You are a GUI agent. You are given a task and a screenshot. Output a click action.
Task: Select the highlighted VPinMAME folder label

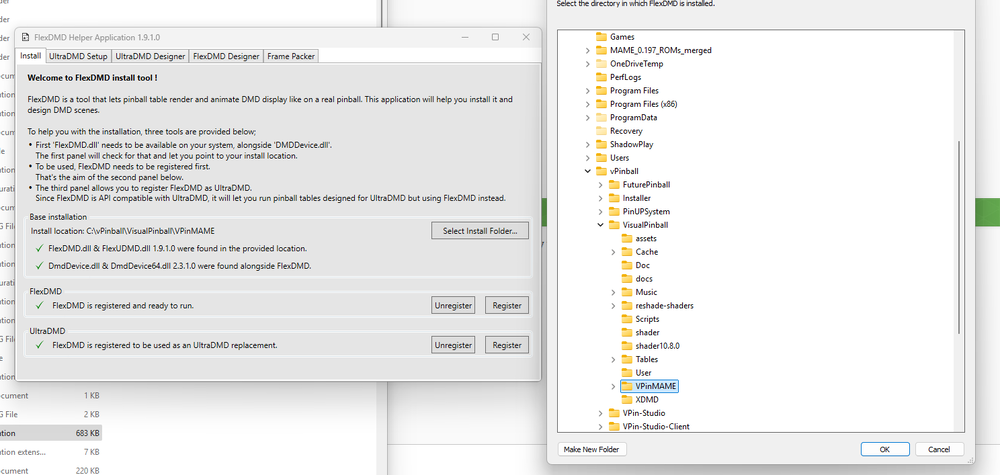[656, 386]
